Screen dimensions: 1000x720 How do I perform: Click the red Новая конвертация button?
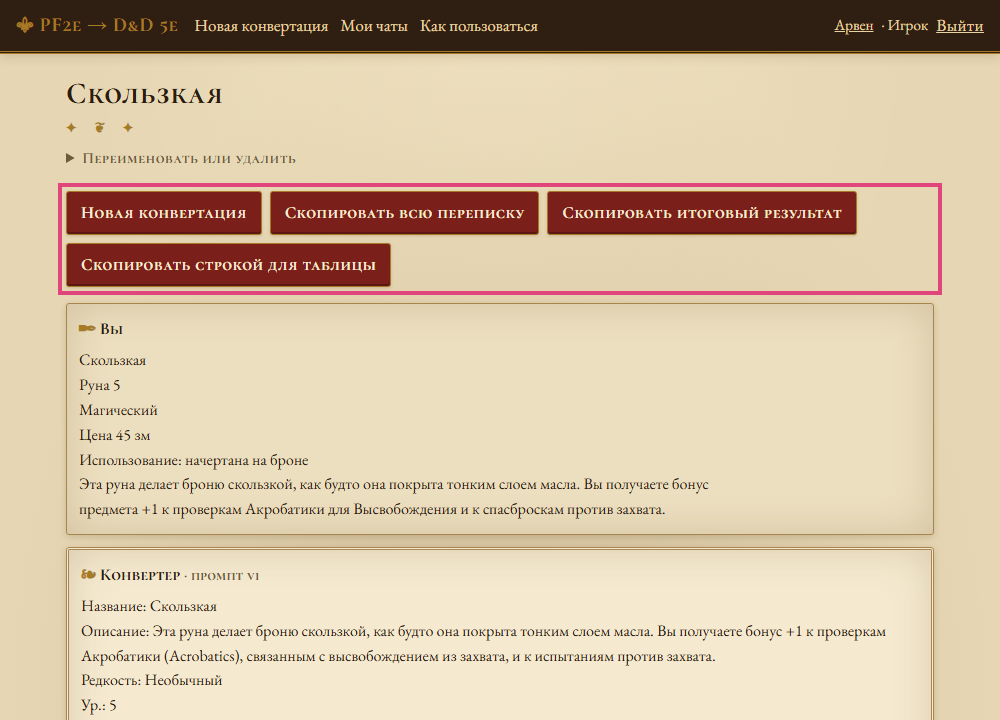click(164, 213)
